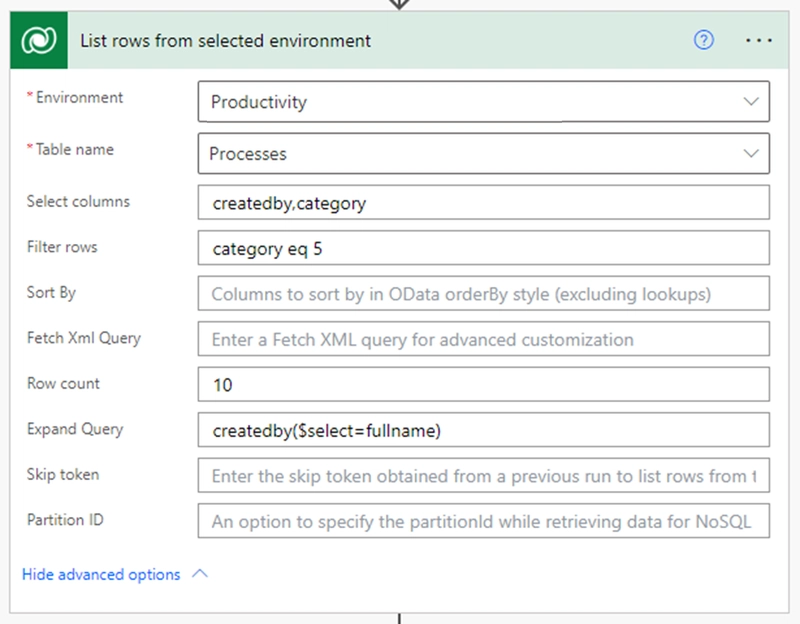Viewport: 800px width, 624px height.
Task: Click the 'Hide advanced options' link
Action: tap(101, 575)
